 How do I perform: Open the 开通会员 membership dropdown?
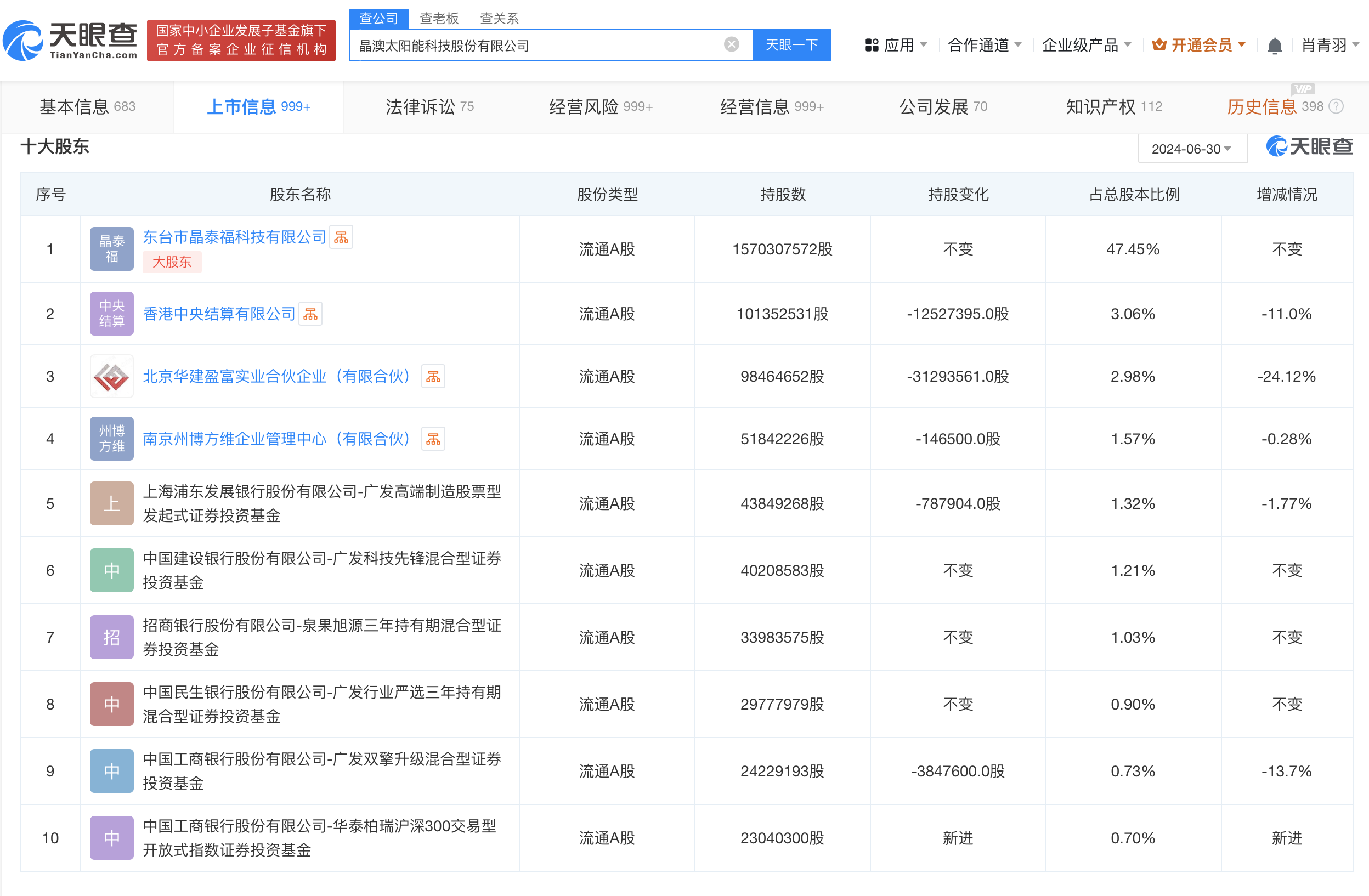pos(1199,45)
